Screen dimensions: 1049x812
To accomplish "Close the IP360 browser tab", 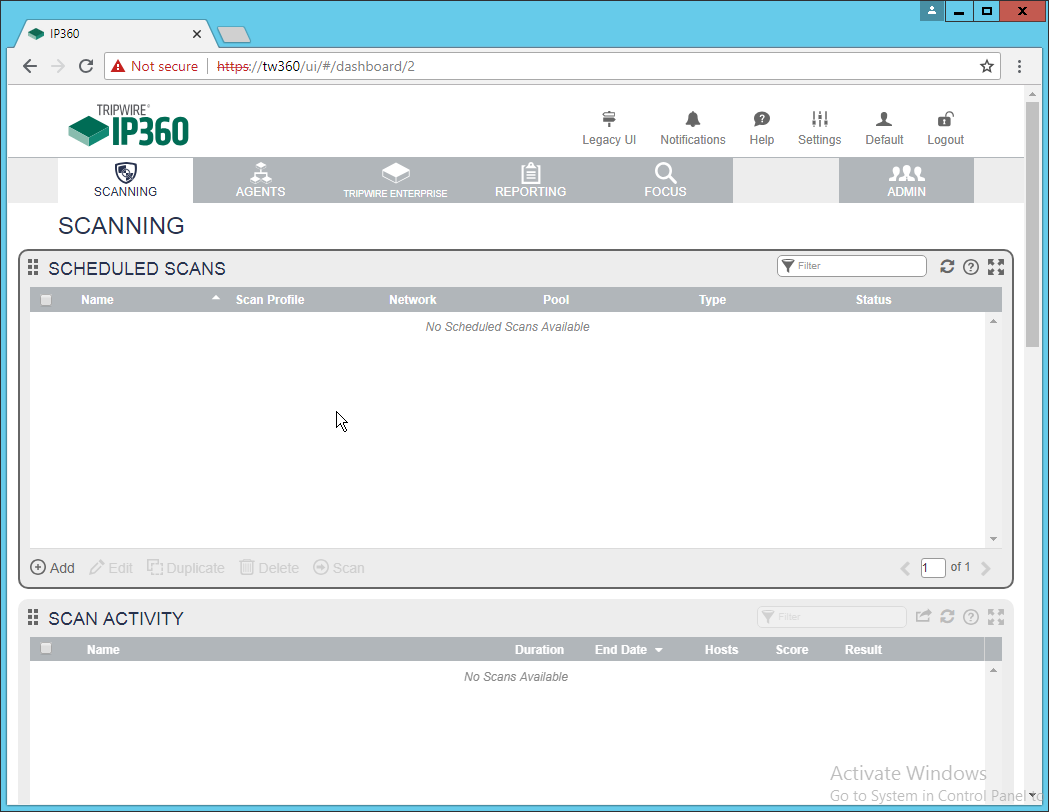I will pyautogui.click(x=197, y=34).
